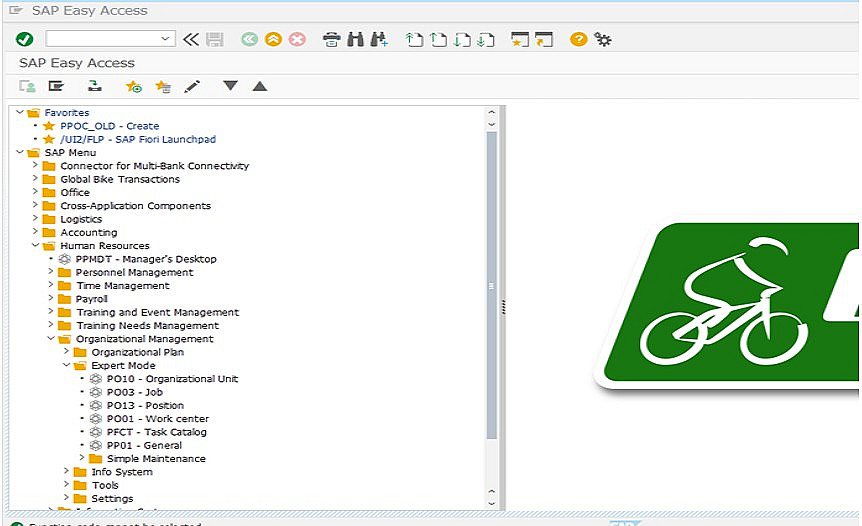The width and height of the screenshot is (862, 526).
Task: Select PO03 - Job transaction
Action: click(135, 392)
